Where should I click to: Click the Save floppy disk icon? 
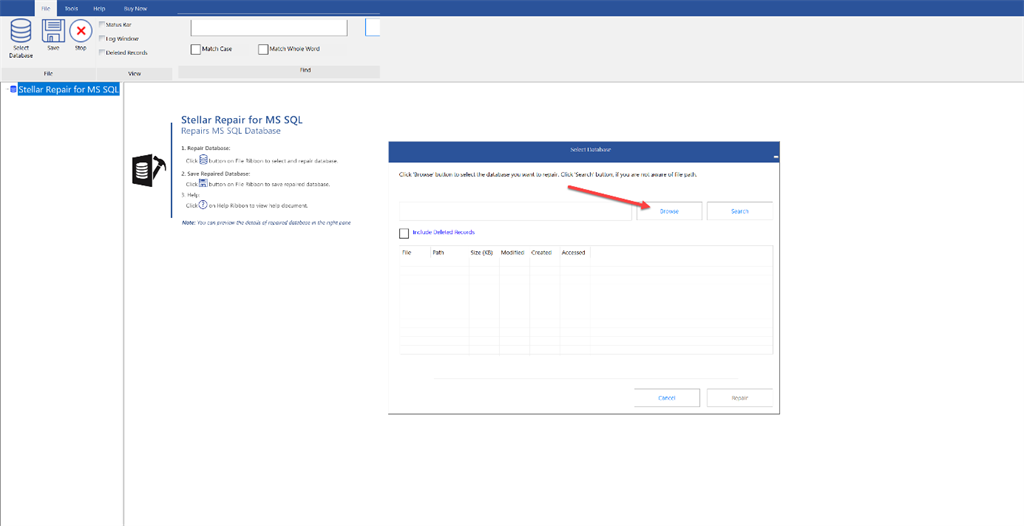(x=53, y=31)
